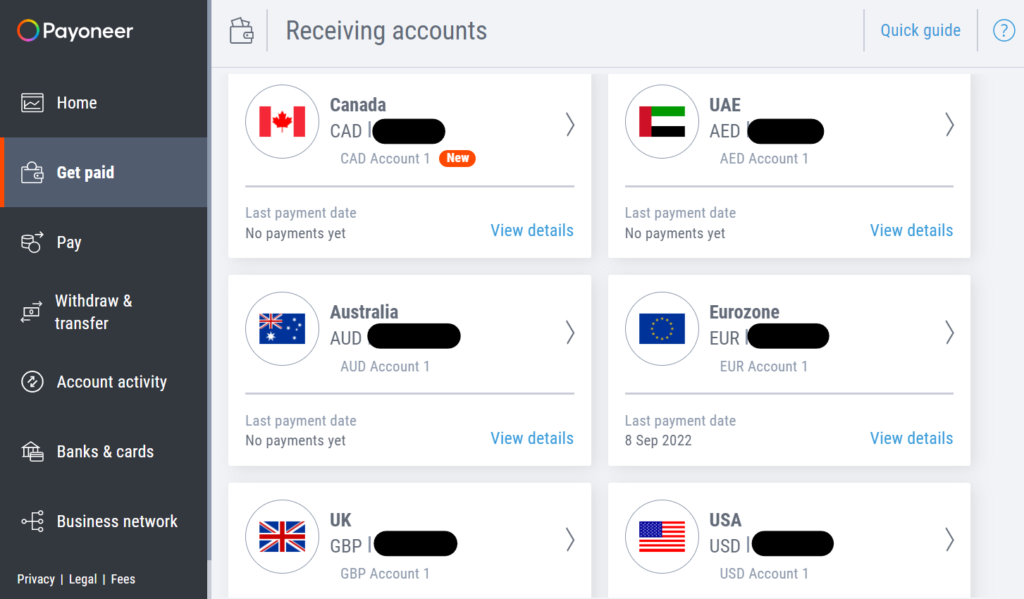Open Withdraw & transfer
This screenshot has width=1024, height=599.
coord(32,311)
